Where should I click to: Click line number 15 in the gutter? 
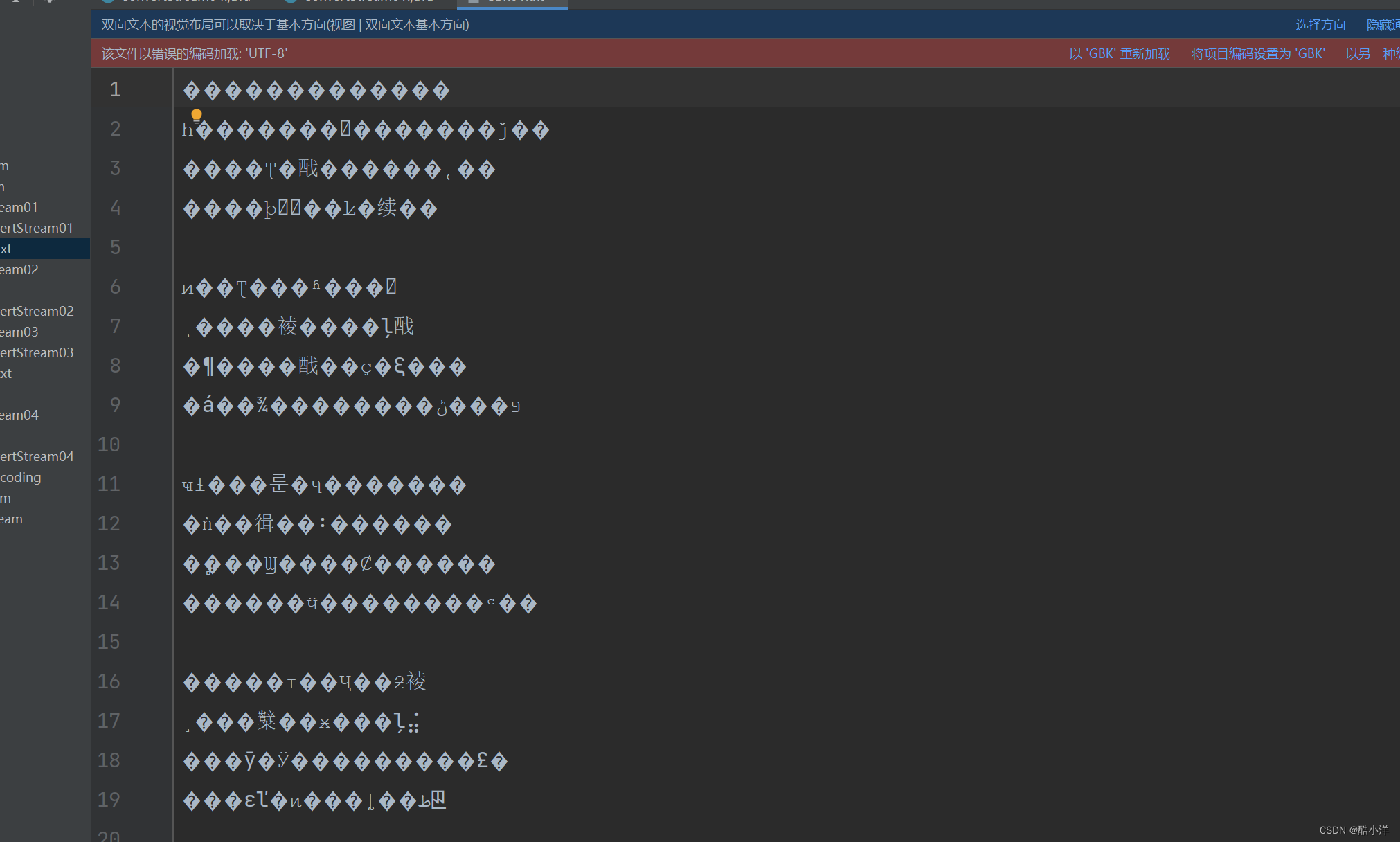pos(109,642)
